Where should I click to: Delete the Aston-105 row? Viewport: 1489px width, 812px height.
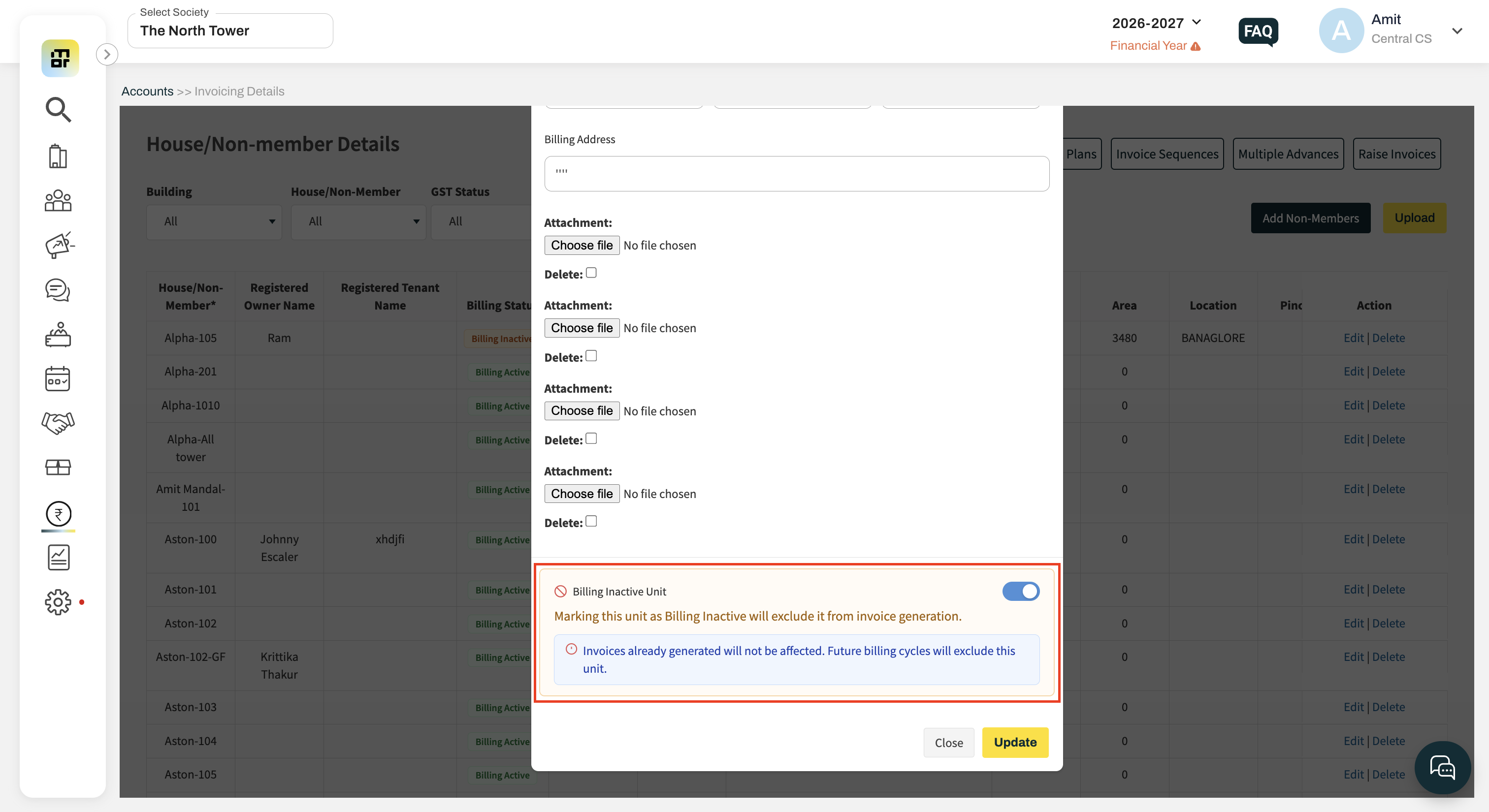pyautogui.click(x=1389, y=775)
